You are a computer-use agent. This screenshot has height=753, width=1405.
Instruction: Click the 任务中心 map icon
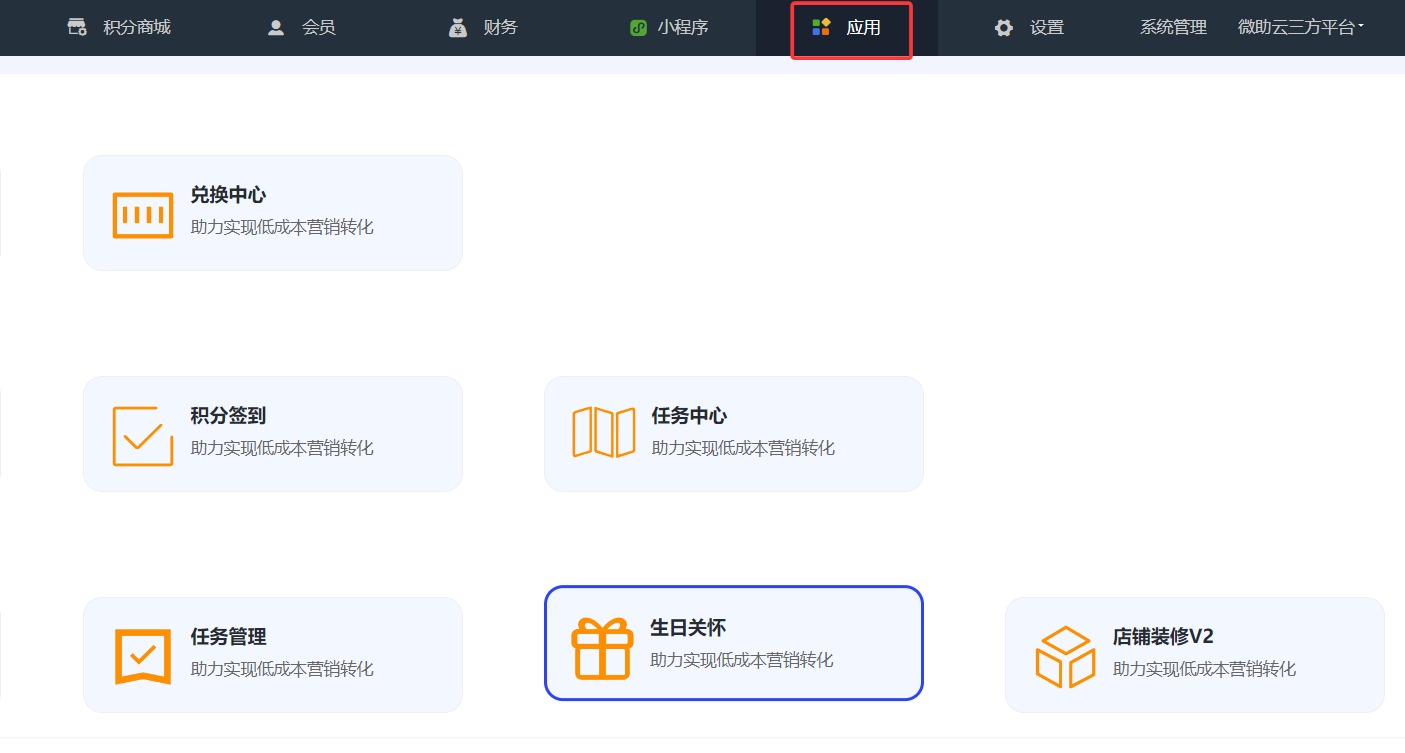coord(604,433)
